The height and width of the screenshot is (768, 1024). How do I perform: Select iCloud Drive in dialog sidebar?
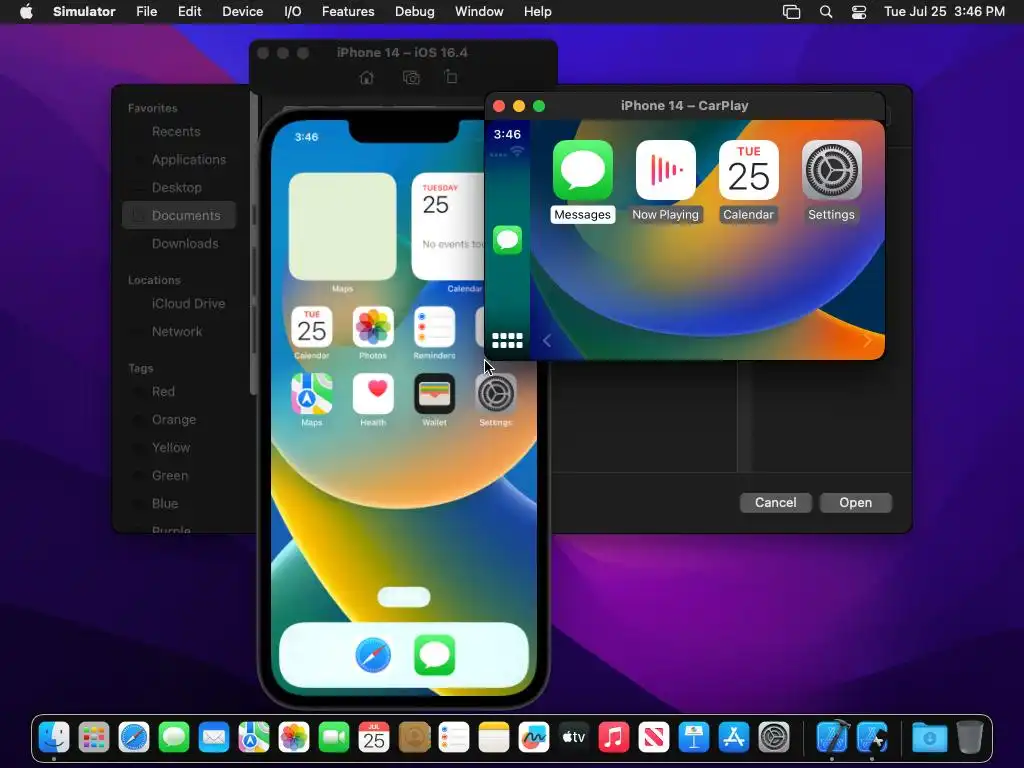coord(178,304)
